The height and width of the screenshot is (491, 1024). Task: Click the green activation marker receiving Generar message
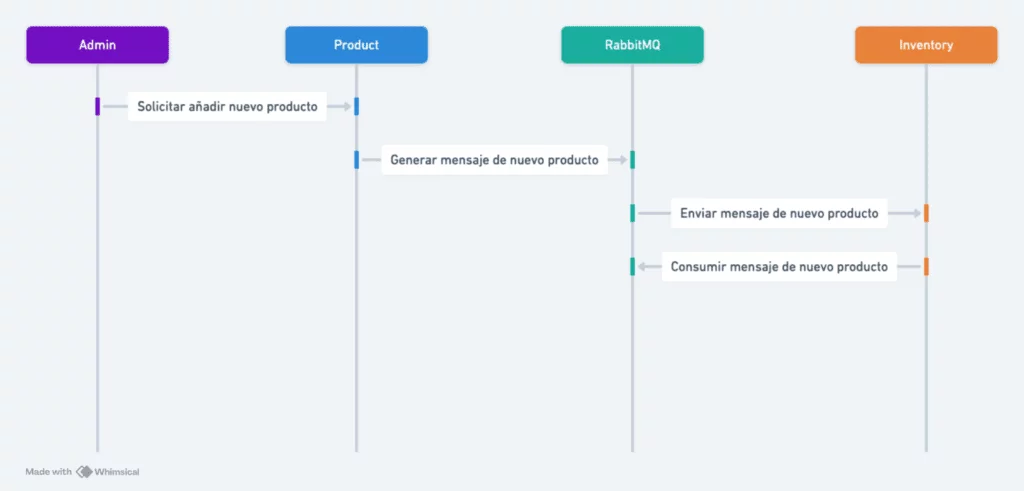pyautogui.click(x=632, y=160)
